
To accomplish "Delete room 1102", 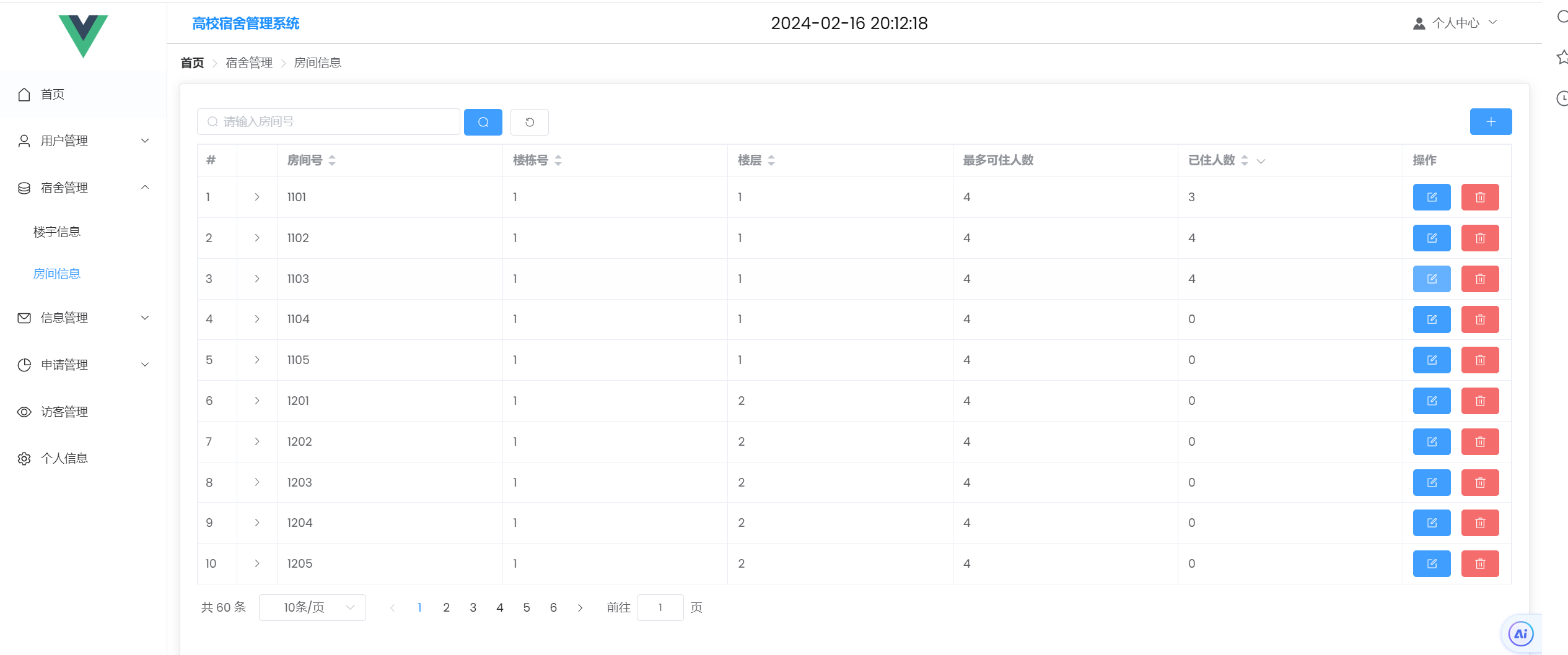I will click(1479, 238).
